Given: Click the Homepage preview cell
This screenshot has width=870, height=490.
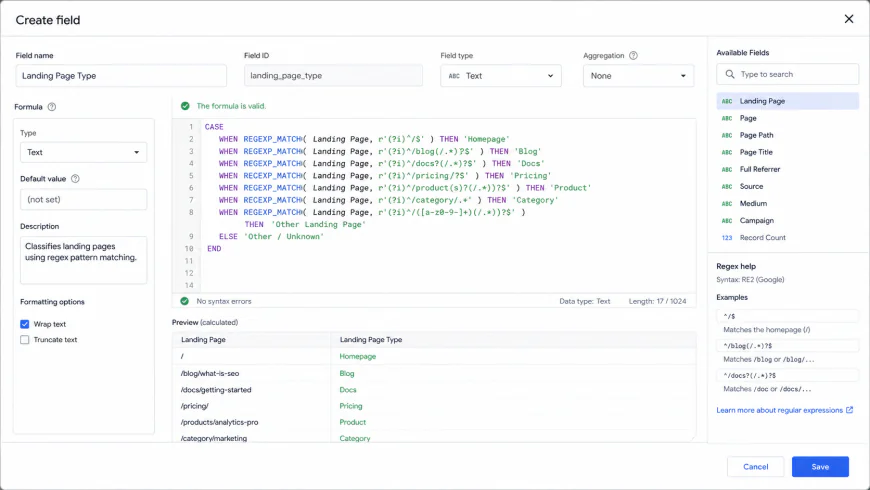Looking at the screenshot, I should click(x=358, y=356).
